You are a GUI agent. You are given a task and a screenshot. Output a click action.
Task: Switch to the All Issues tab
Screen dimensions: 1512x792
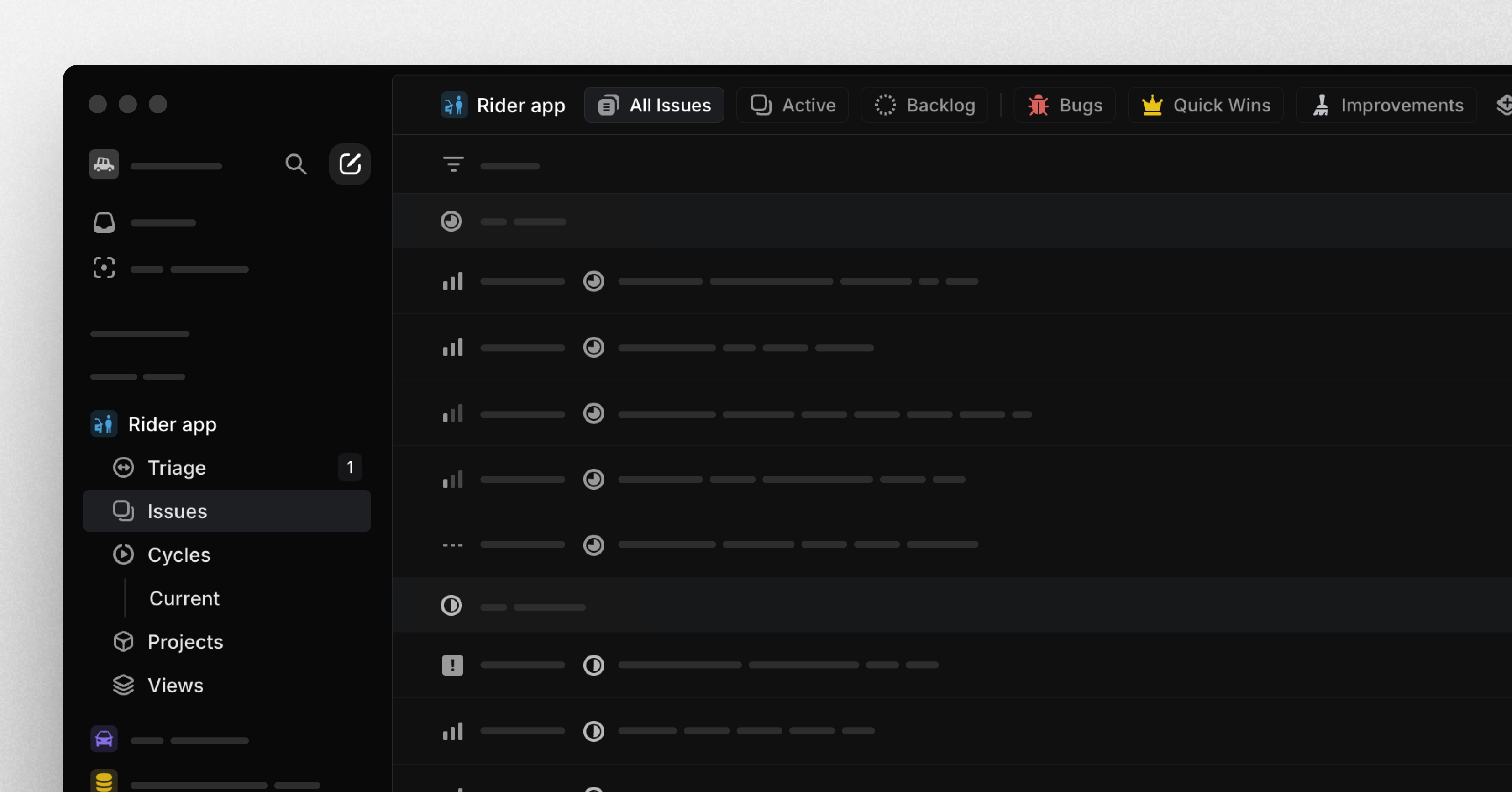[x=654, y=105]
